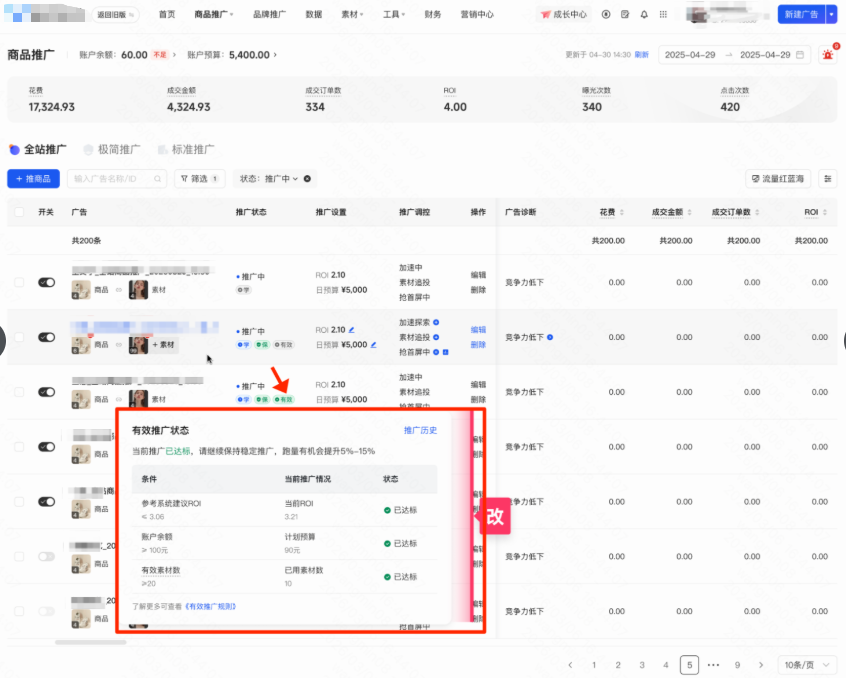Open the 财务 menu item
The width and height of the screenshot is (846, 678).
point(433,15)
